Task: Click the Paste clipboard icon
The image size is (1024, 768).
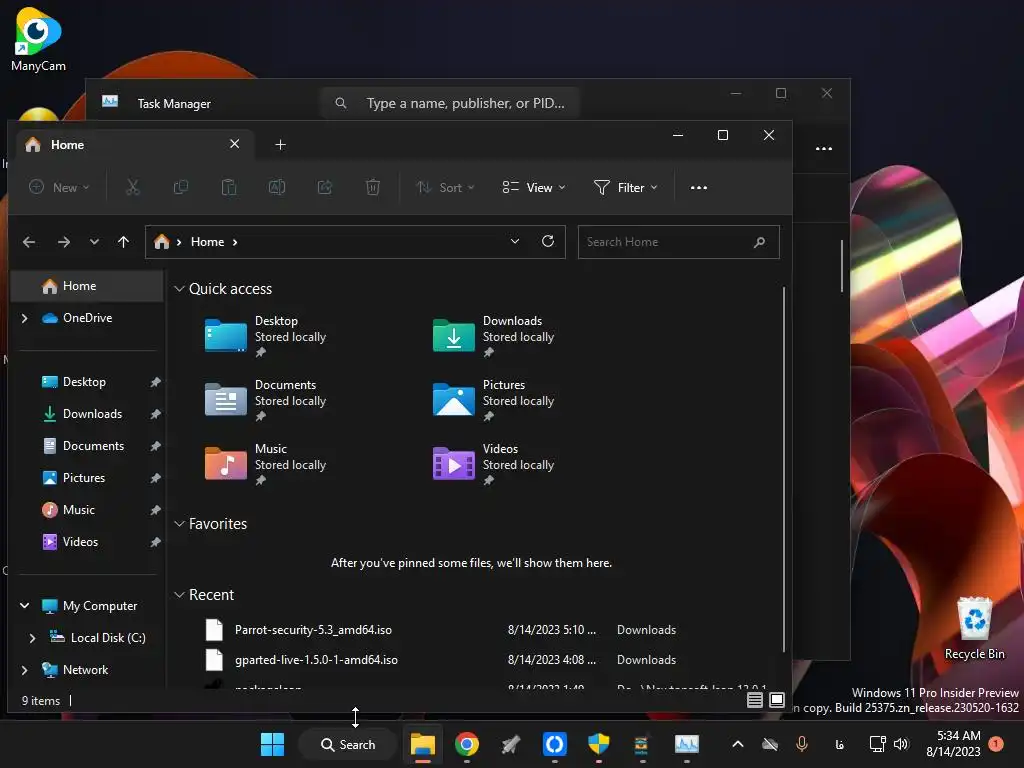Action: (229, 187)
